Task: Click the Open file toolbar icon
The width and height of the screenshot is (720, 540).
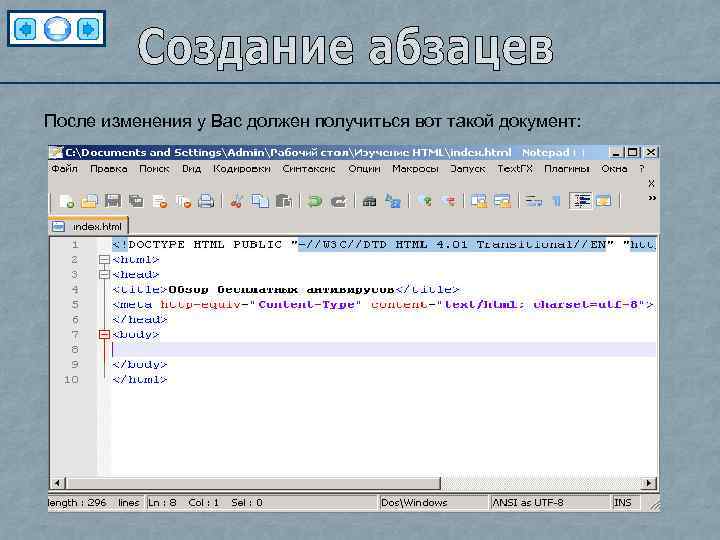Action: (x=90, y=201)
